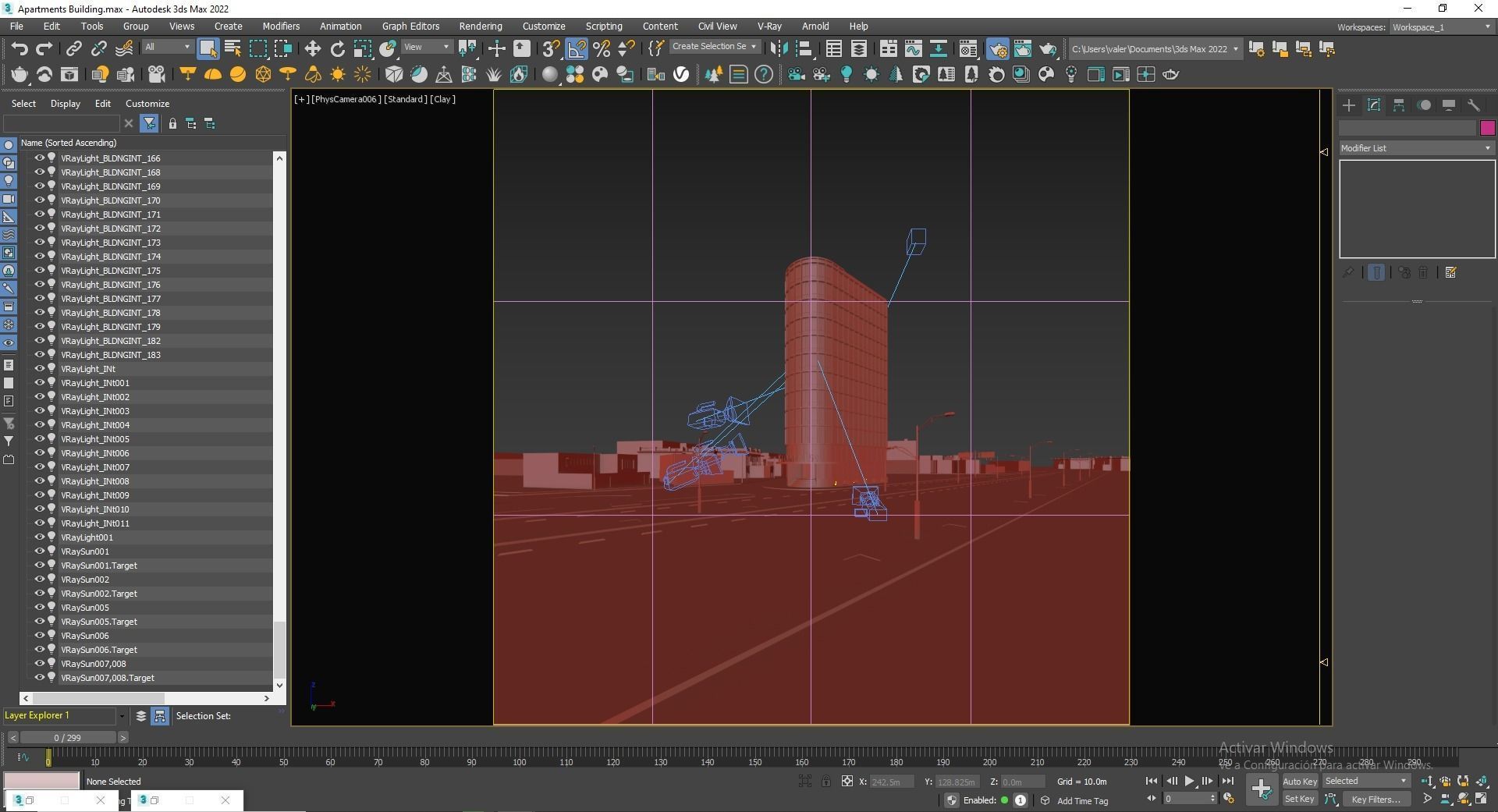Toggle the scene explorer filter funnel
This screenshot has width=1498, height=812.
[148, 123]
